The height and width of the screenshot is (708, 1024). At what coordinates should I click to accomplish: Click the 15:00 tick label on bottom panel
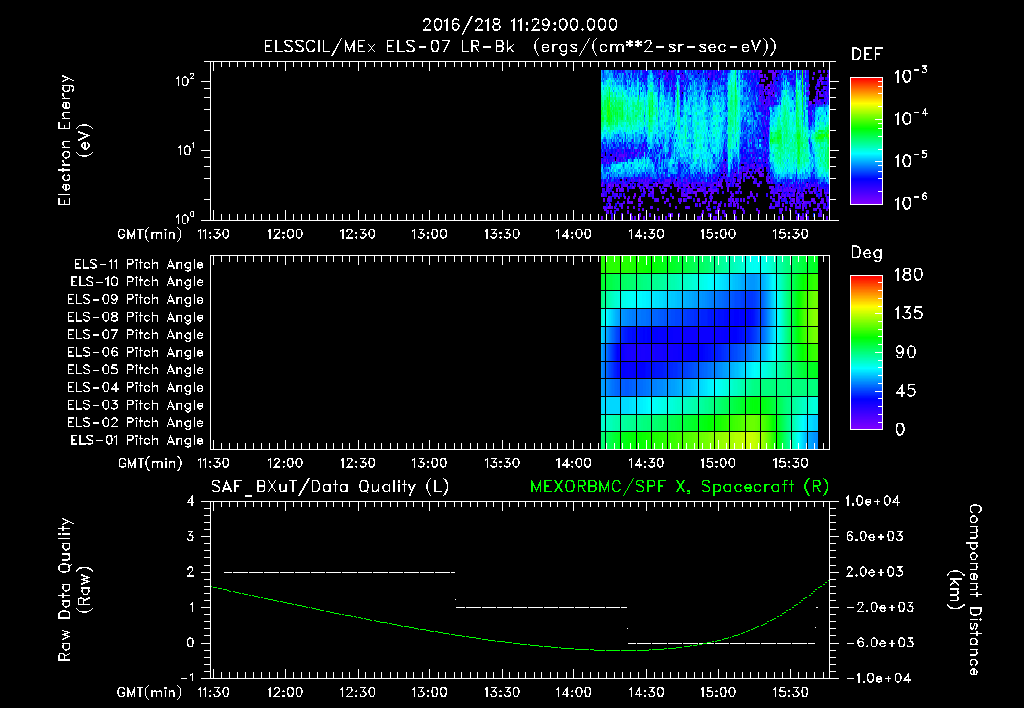tap(718, 692)
